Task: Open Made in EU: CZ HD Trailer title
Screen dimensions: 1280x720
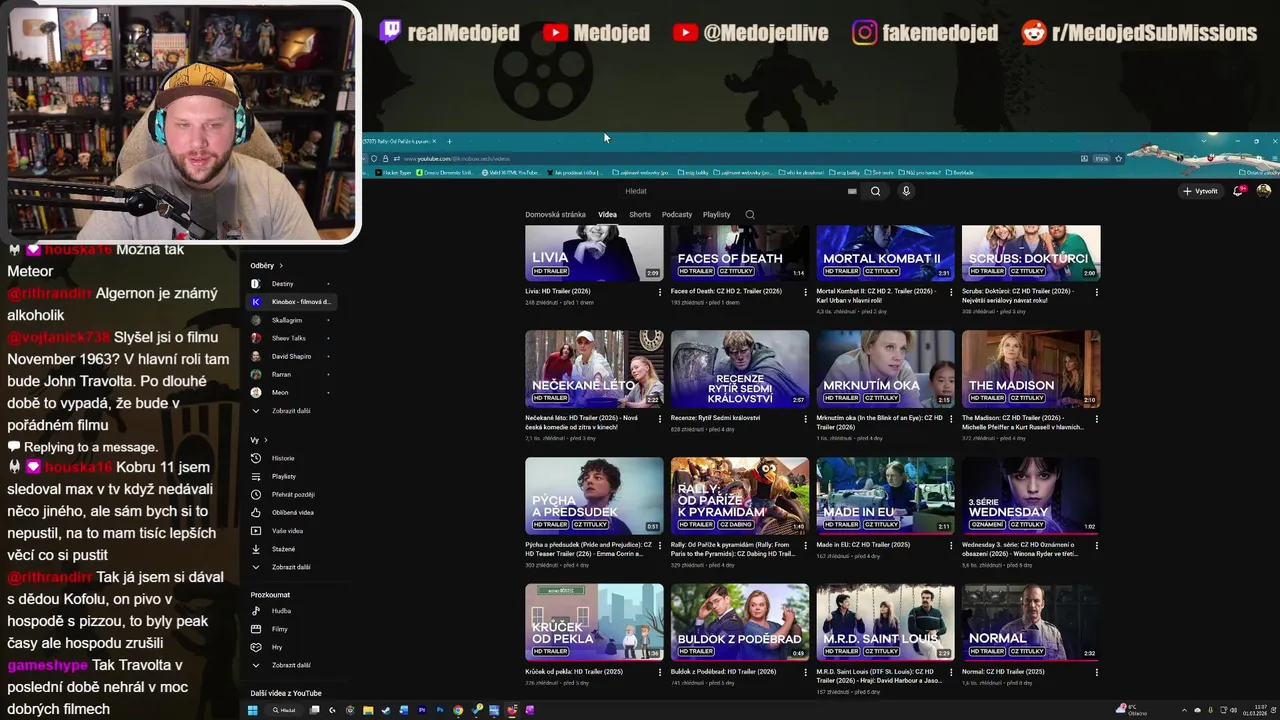Action: (863, 544)
